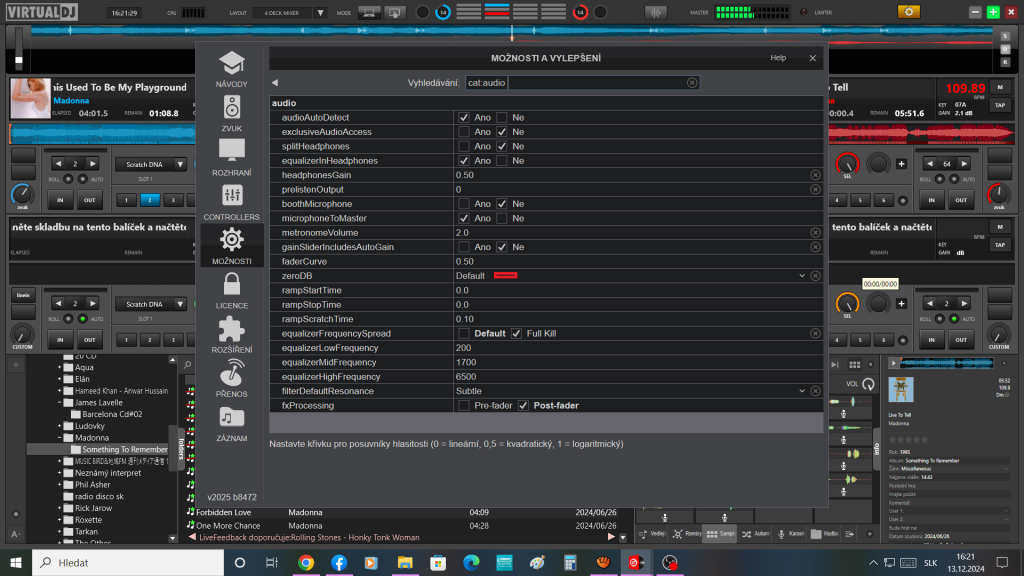Select the Zvuk speaker icon

coord(231,112)
